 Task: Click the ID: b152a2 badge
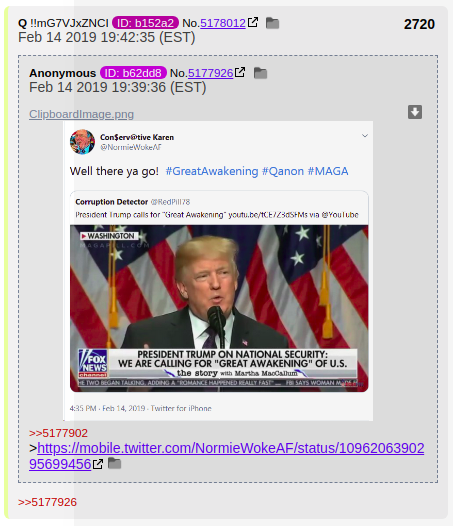pyautogui.click(x=145, y=23)
